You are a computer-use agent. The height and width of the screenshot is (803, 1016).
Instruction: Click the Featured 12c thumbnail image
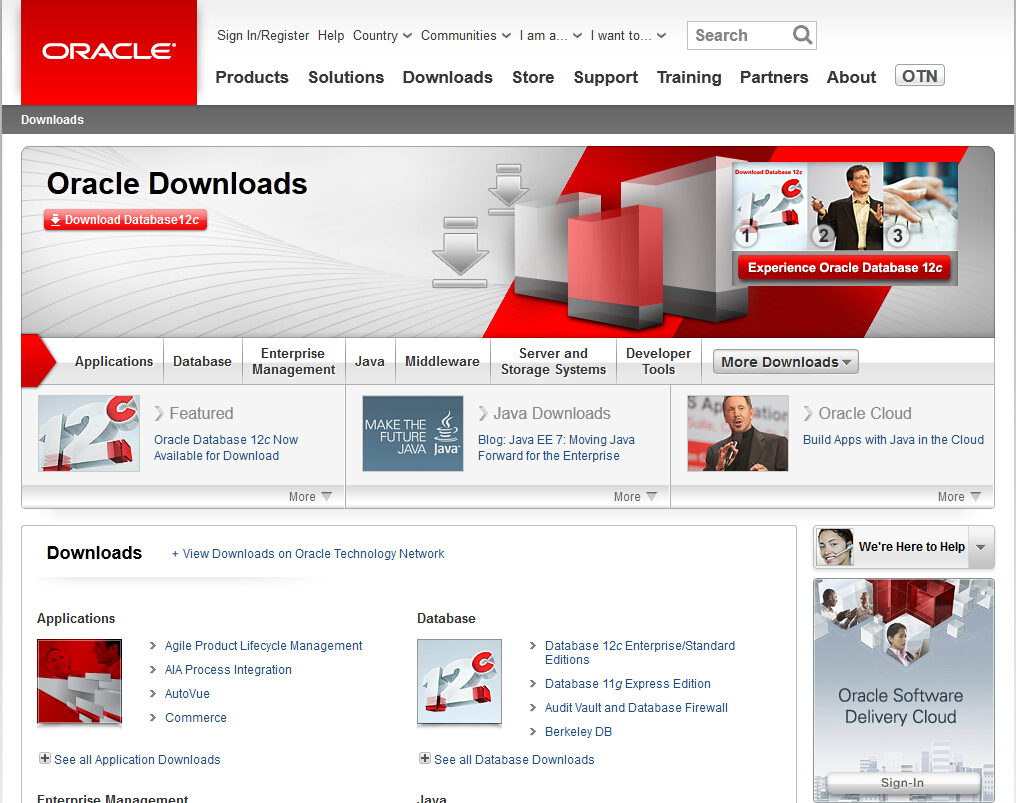(89, 434)
